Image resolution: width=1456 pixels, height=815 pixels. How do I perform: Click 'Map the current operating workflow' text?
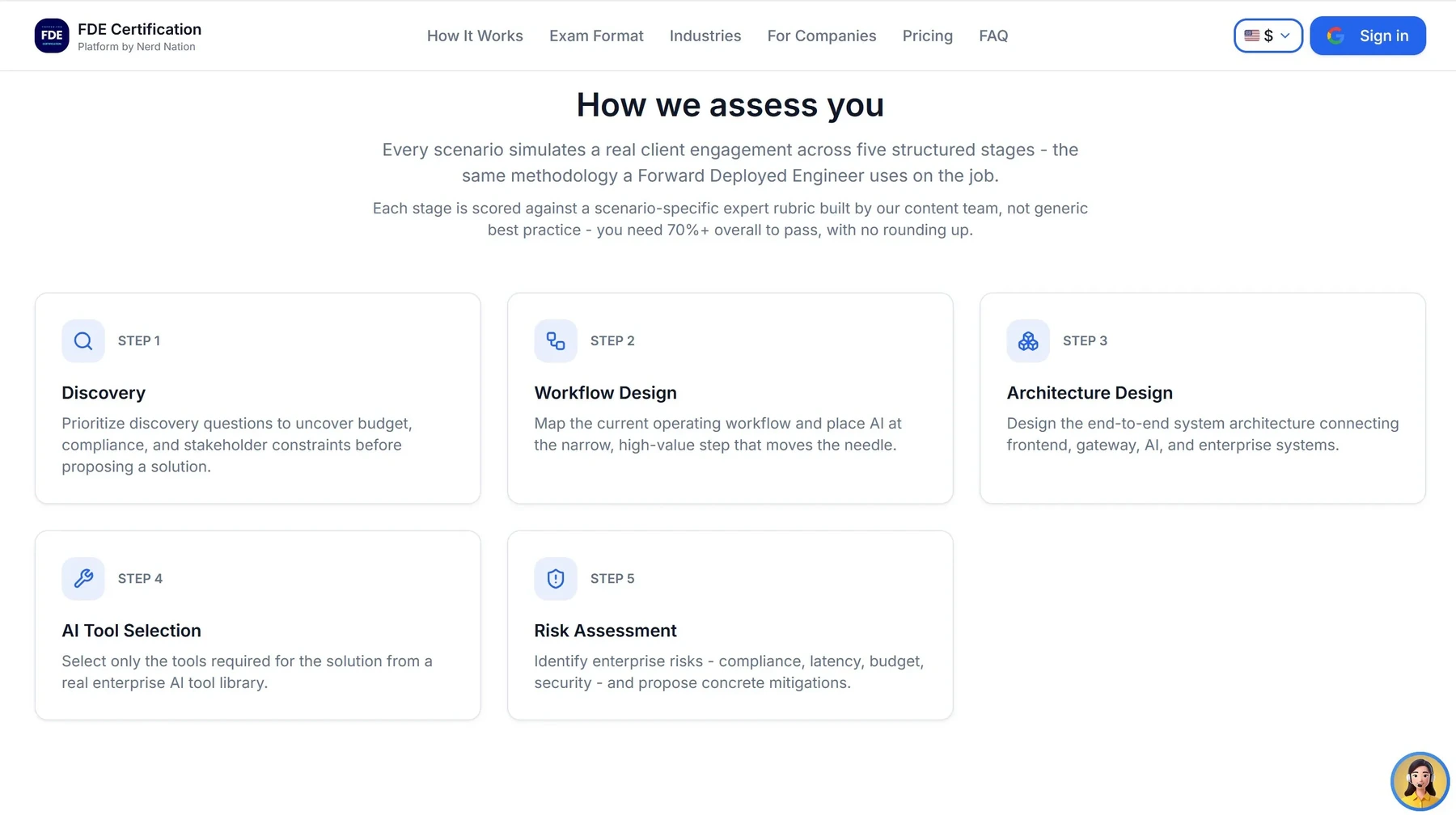[717, 434]
